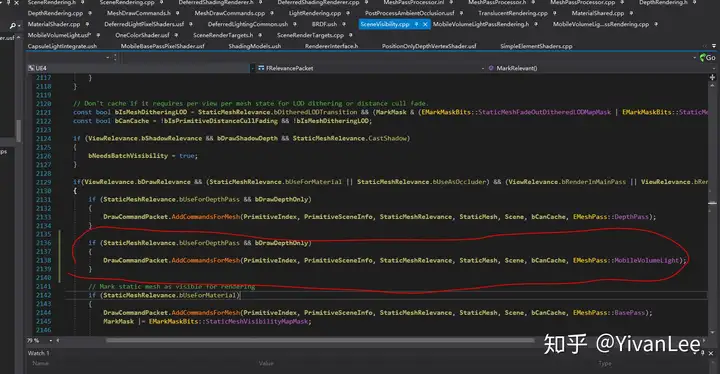The height and width of the screenshot is (374, 720).
Task: Pin the TranslucentRendering.cpp tab
Action: click(x=554, y=13)
